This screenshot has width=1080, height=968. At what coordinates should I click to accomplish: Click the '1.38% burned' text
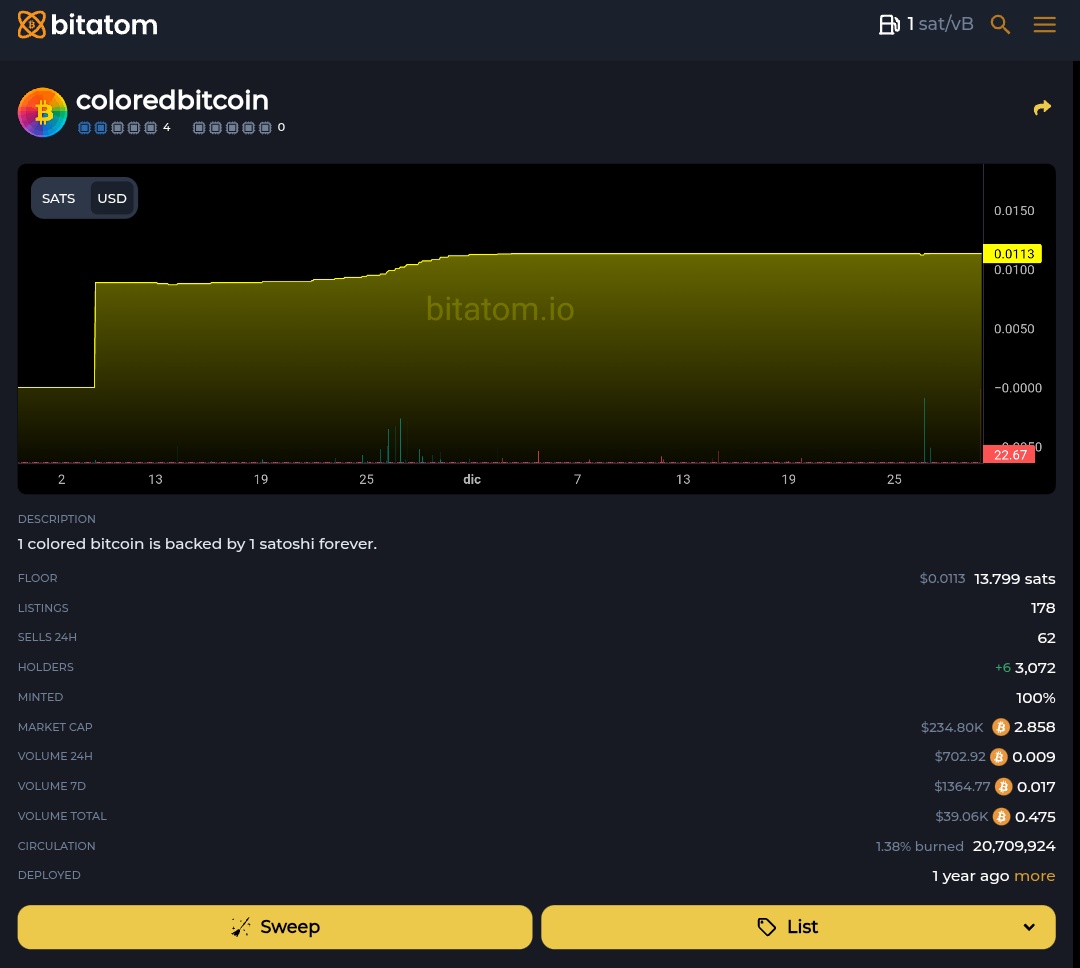[x=920, y=846]
